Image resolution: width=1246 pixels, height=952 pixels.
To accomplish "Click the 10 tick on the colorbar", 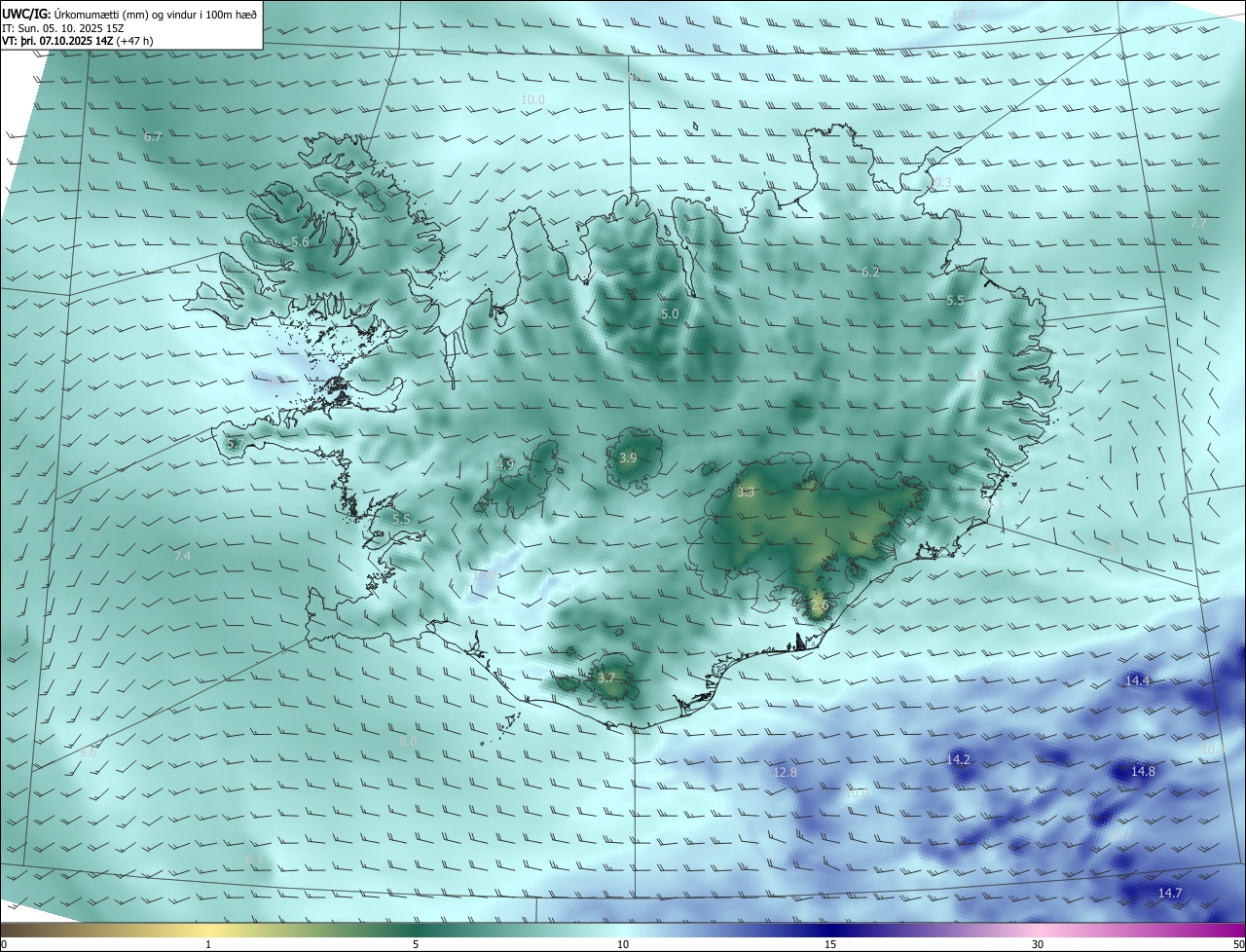I will tap(623, 944).
